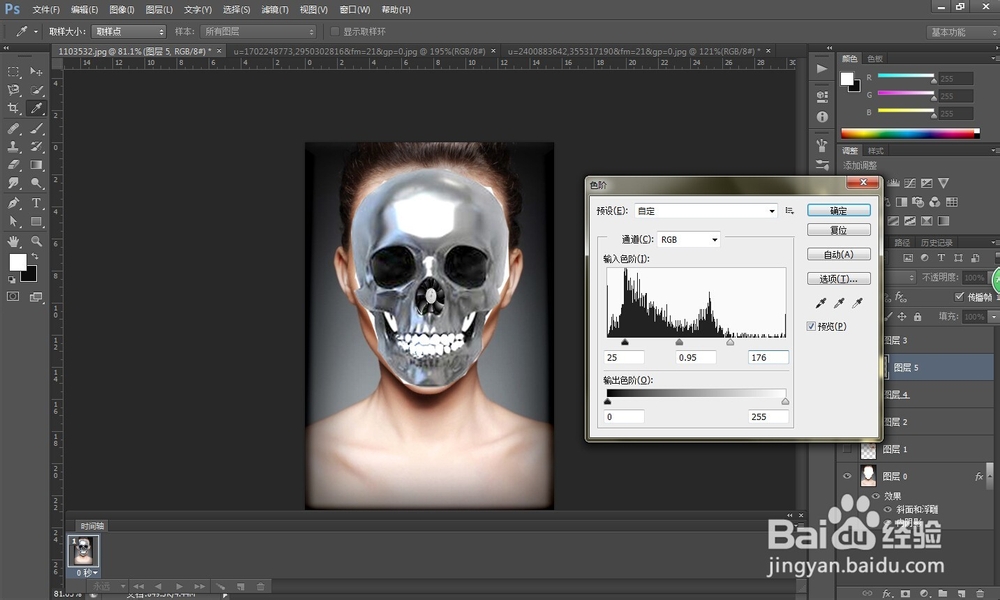Screen dimensions: 1000x600
Task: Select the Quick Selection tool
Action: [x=36, y=90]
